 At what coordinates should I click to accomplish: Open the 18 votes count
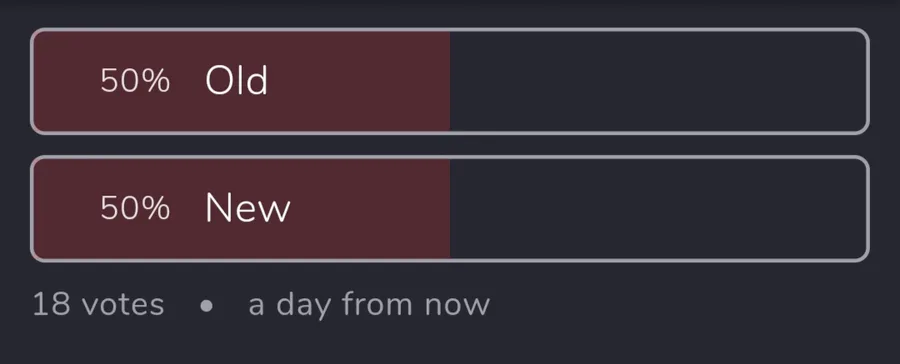coord(98,304)
